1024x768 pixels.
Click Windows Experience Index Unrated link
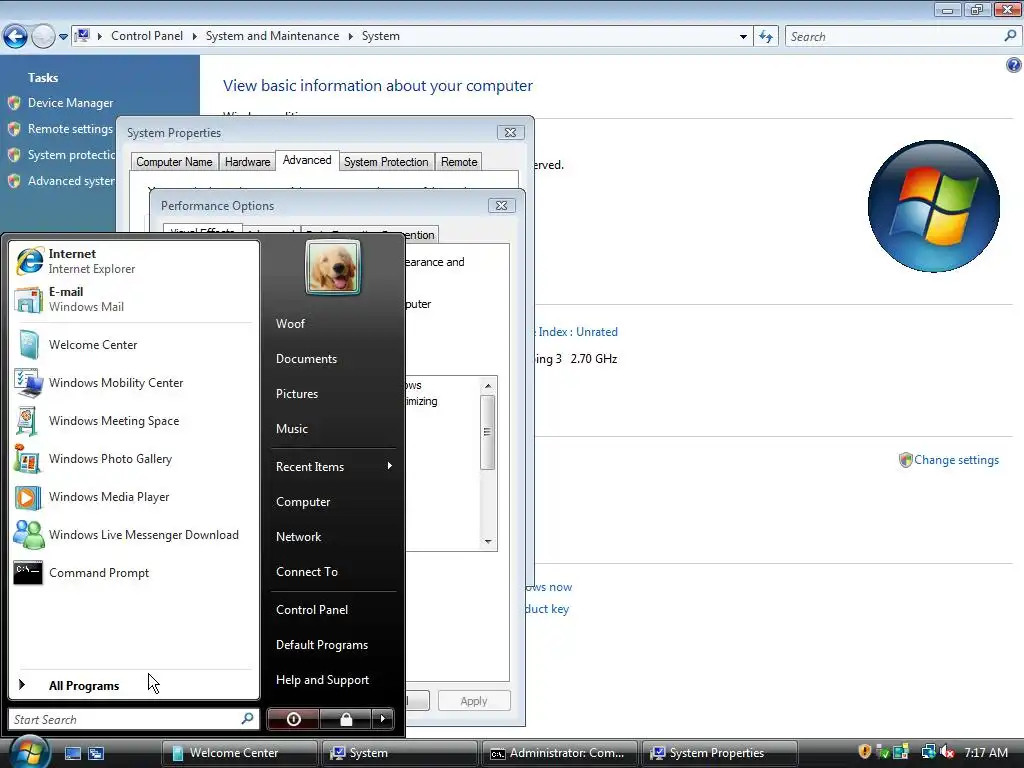point(578,332)
